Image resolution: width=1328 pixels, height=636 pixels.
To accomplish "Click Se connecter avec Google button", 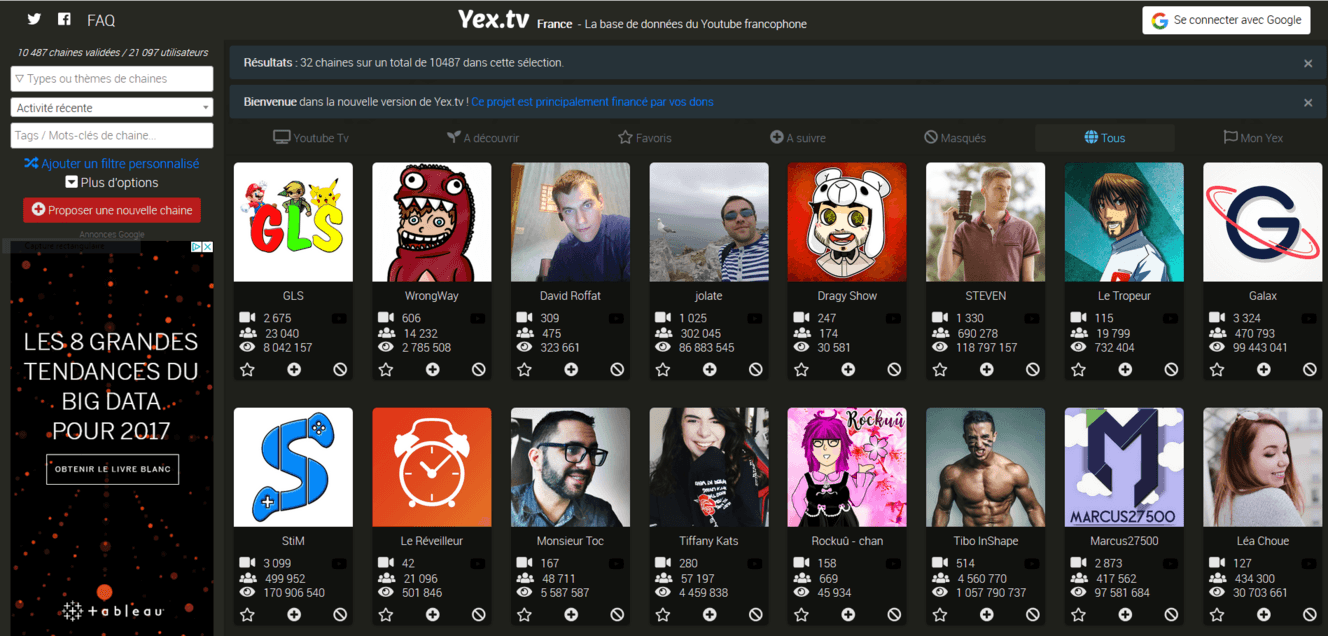I will (x=1227, y=20).
